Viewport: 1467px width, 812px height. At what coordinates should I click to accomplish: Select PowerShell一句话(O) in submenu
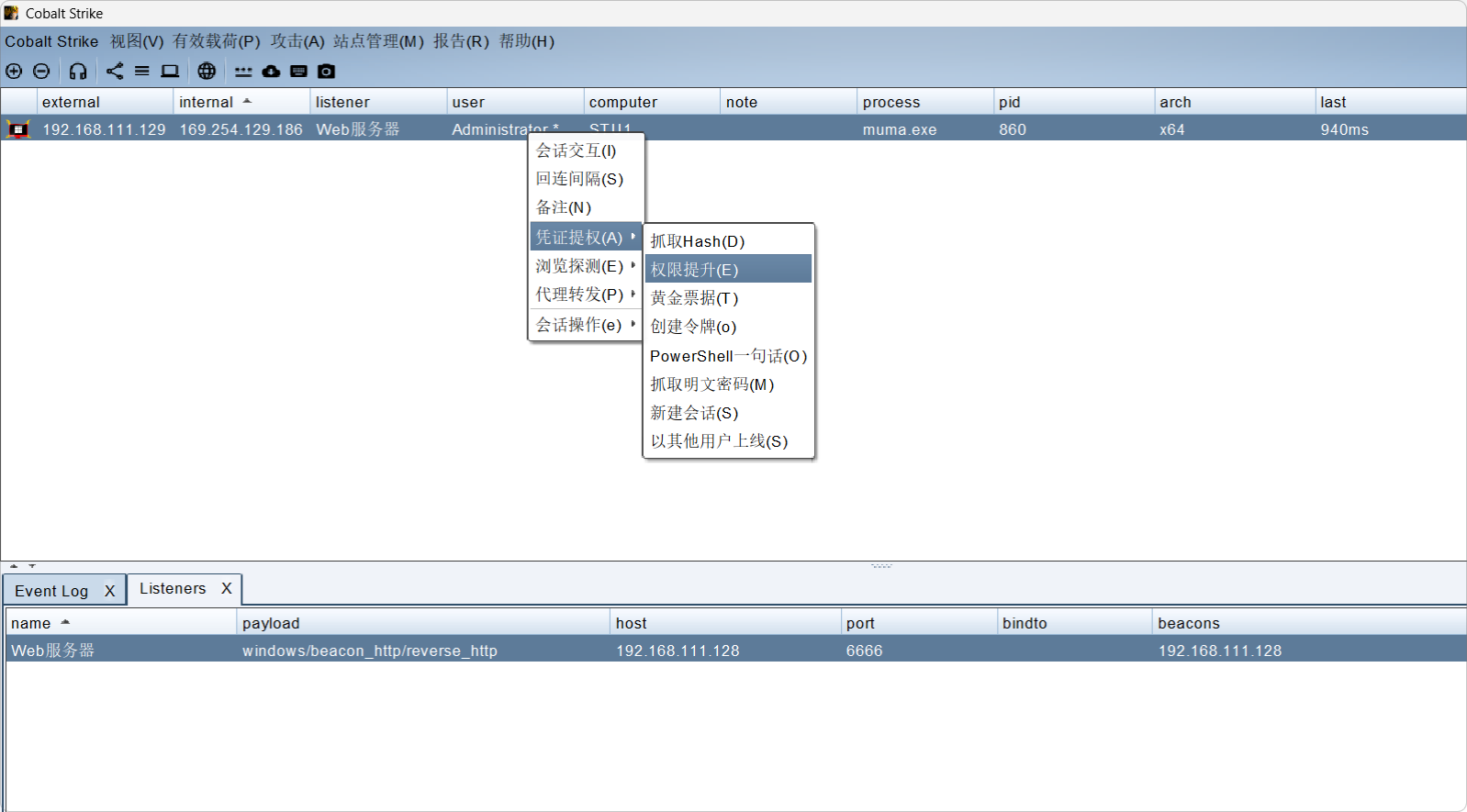point(728,356)
